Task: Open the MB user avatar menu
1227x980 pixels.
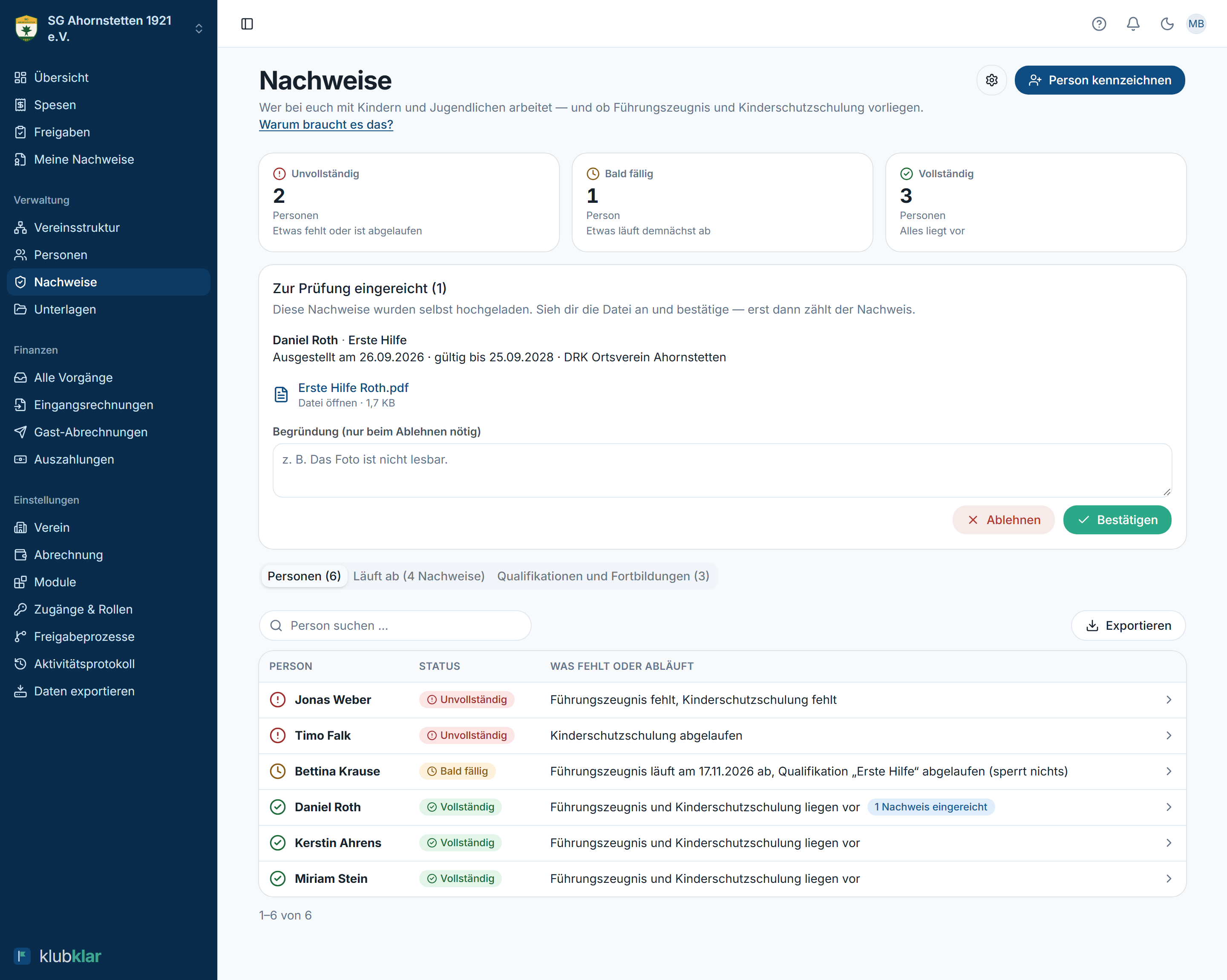Action: (1196, 24)
